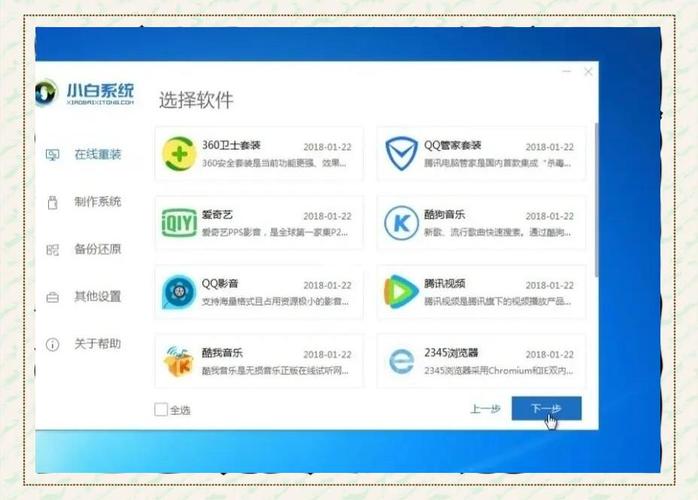Screen dimensions: 698x500
Task: Click the description under 爱奇艺
Action: tap(275, 232)
